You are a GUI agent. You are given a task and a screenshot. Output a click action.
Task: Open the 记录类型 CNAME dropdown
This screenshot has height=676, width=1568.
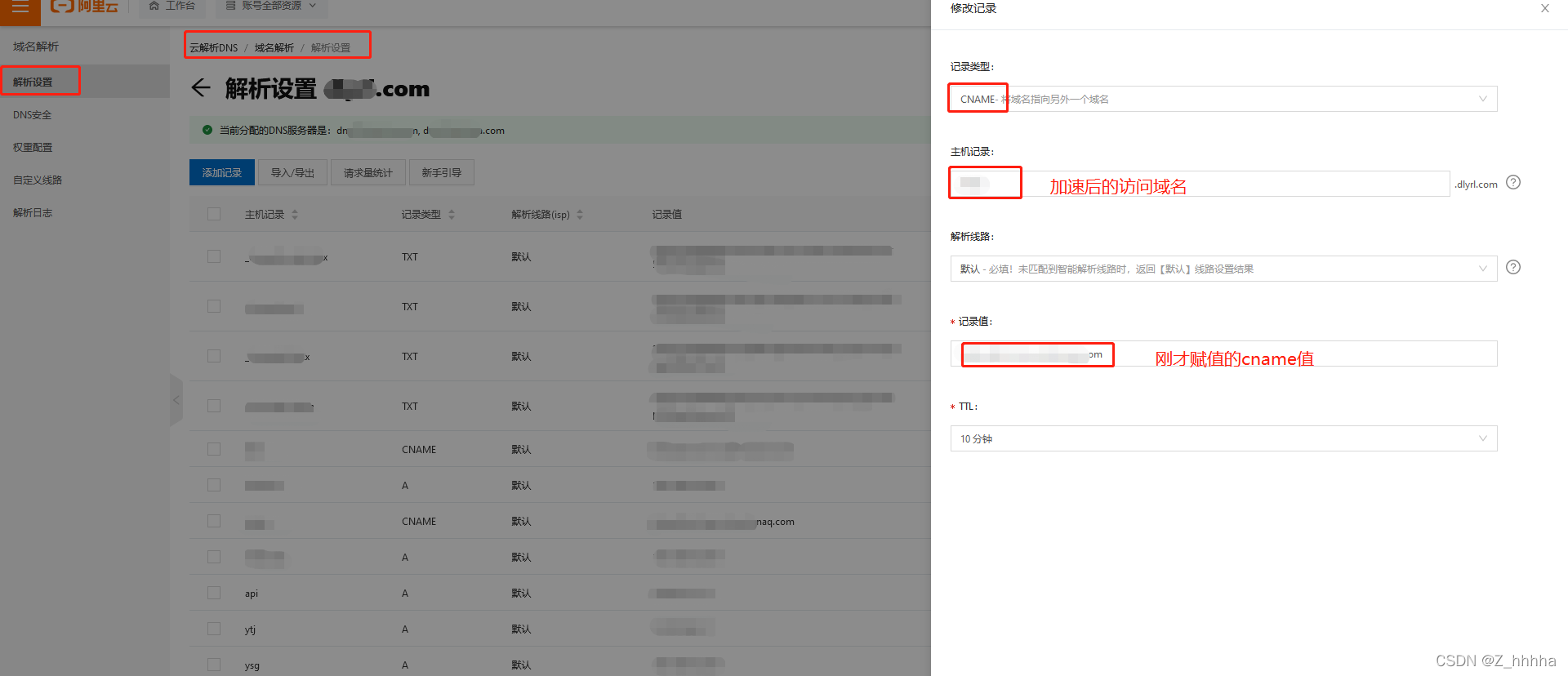(x=1223, y=99)
